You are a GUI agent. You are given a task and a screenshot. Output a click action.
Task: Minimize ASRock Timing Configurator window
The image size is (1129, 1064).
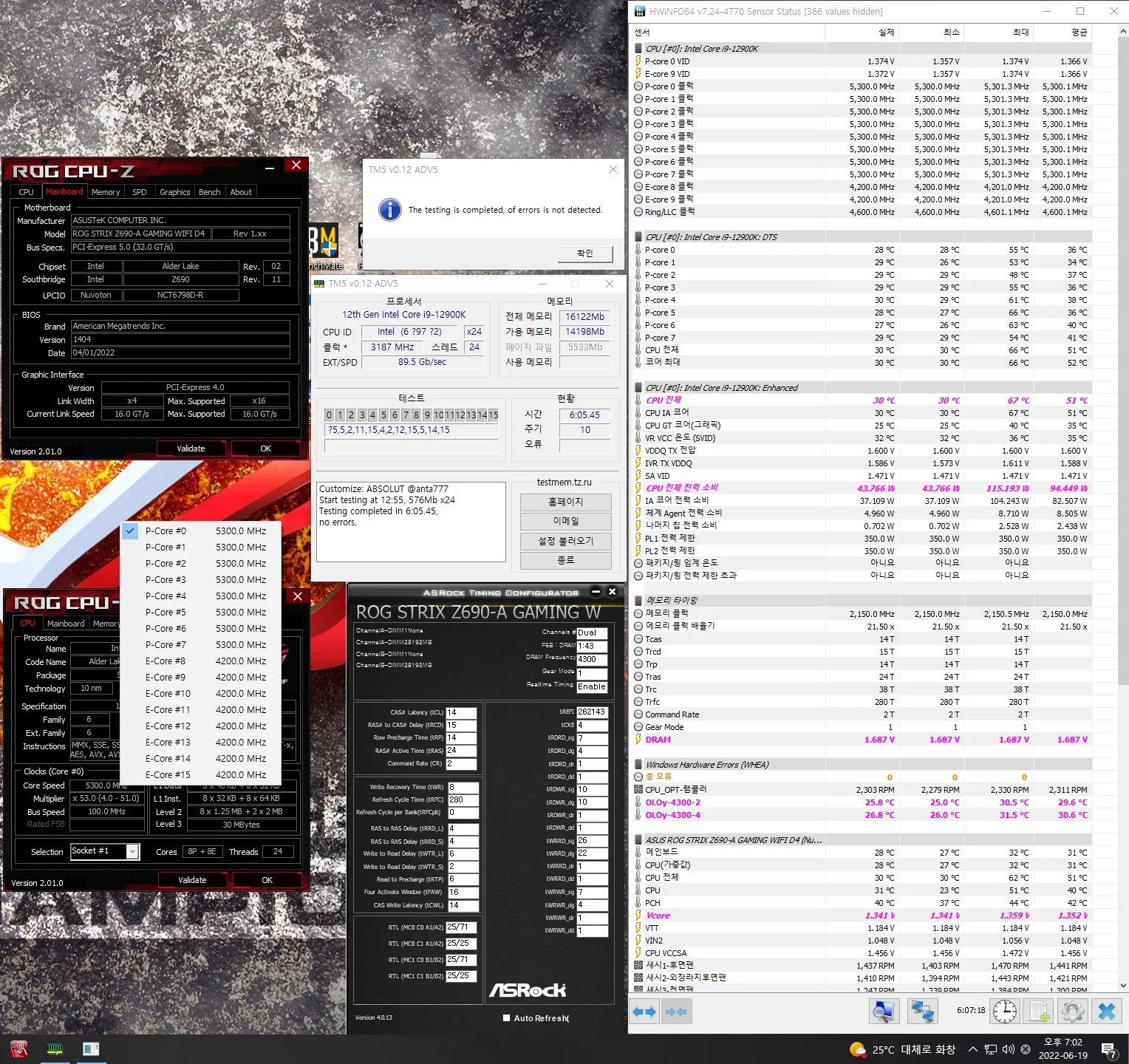[x=596, y=592]
